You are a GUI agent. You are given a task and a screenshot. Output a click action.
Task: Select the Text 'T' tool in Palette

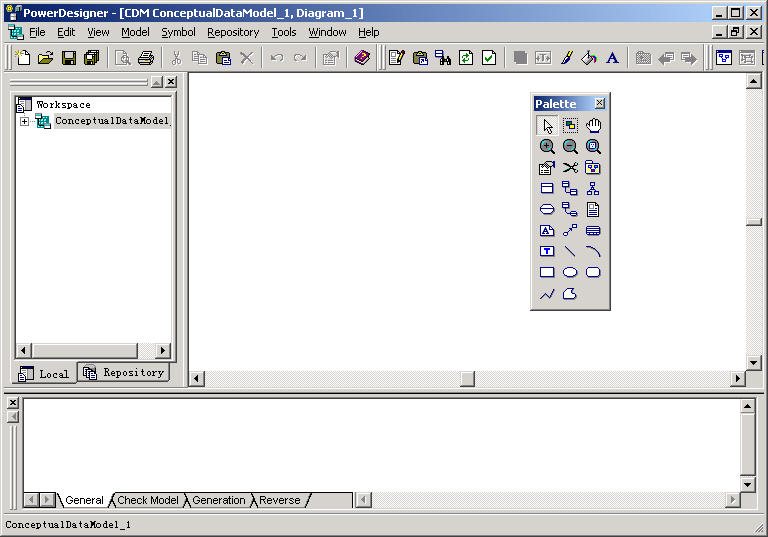(547, 252)
